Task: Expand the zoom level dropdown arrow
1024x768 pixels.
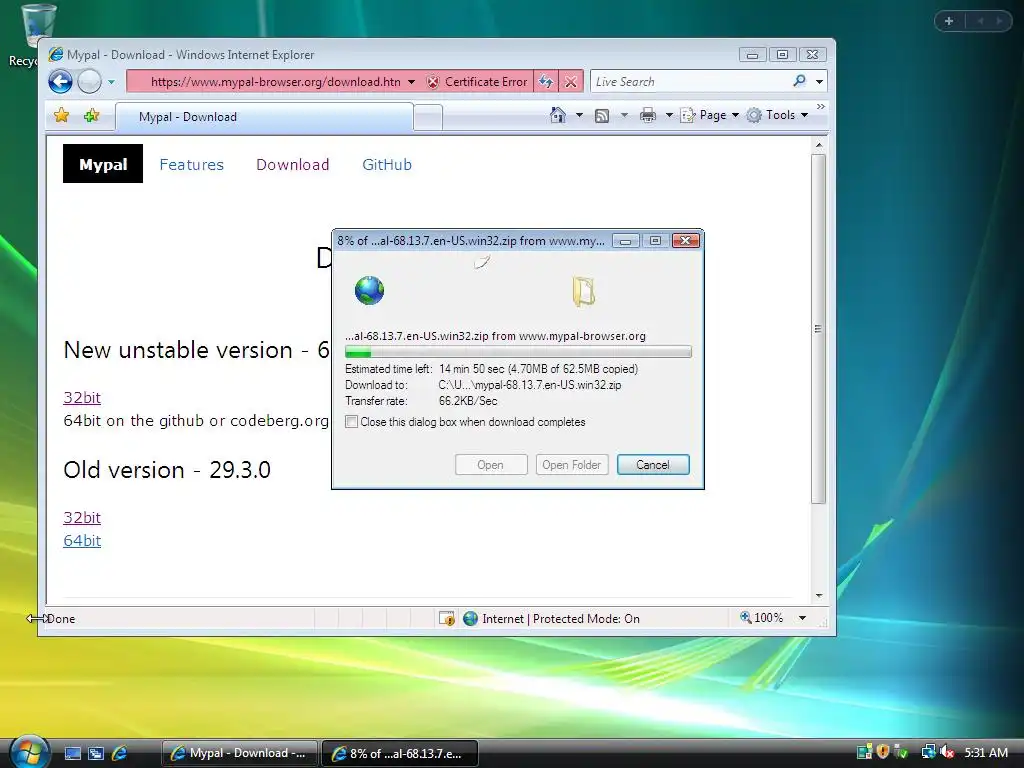Action: [x=802, y=618]
